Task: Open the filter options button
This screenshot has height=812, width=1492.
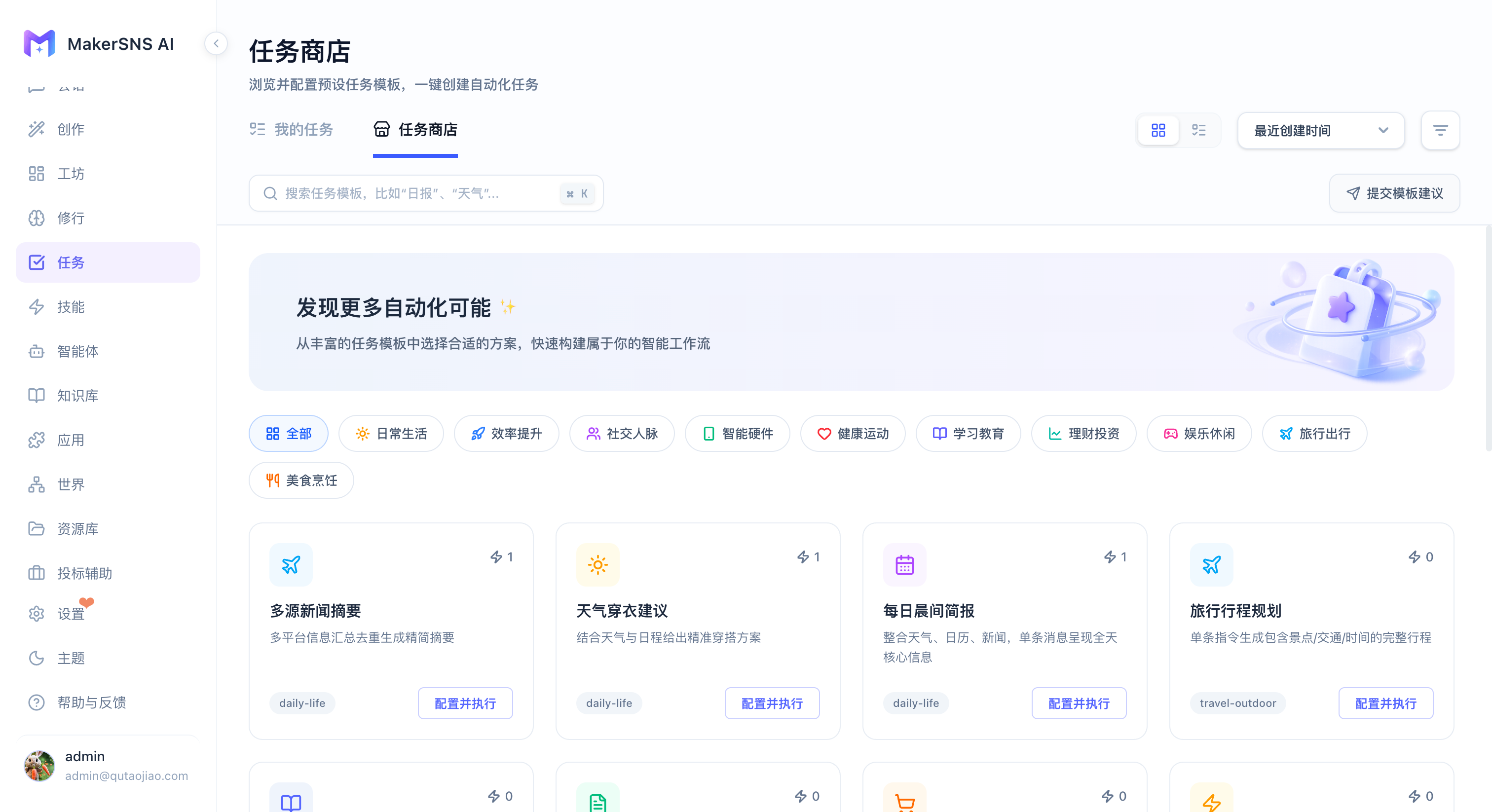Action: (1441, 130)
